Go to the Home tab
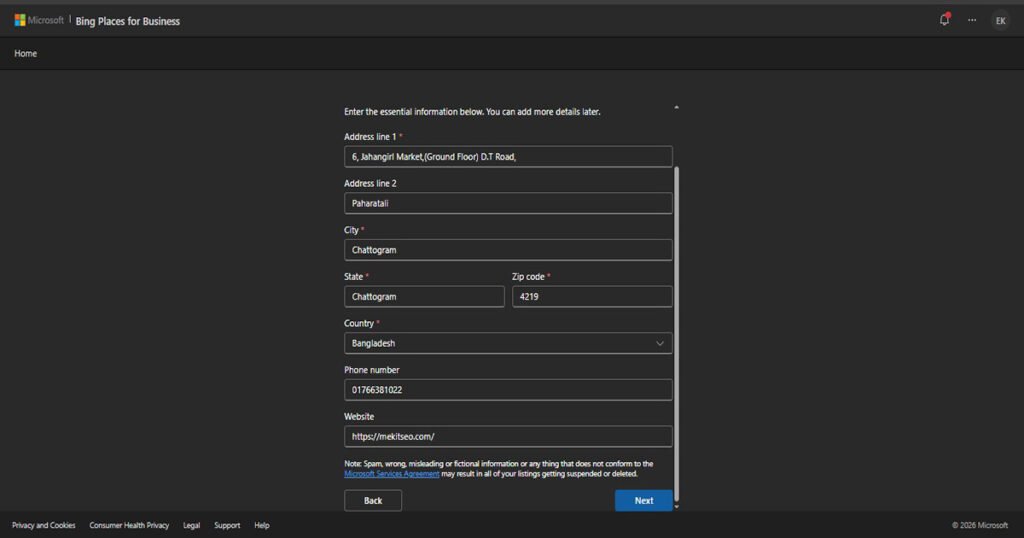The image size is (1024, 538). (x=25, y=54)
